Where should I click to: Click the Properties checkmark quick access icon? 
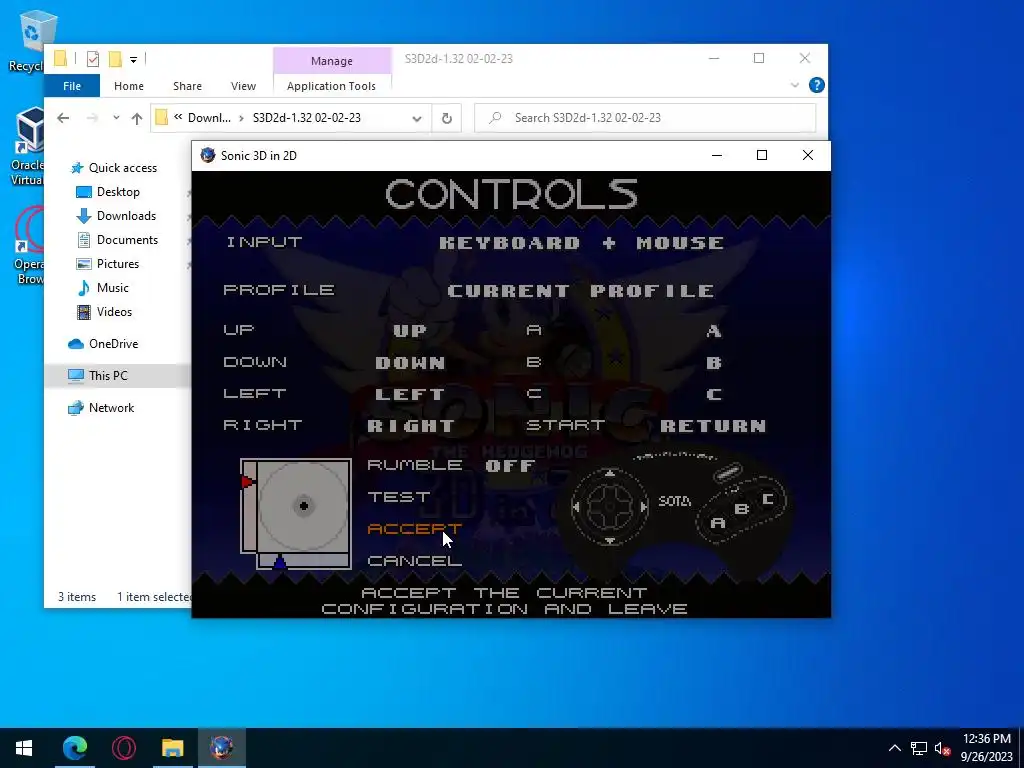coord(93,59)
